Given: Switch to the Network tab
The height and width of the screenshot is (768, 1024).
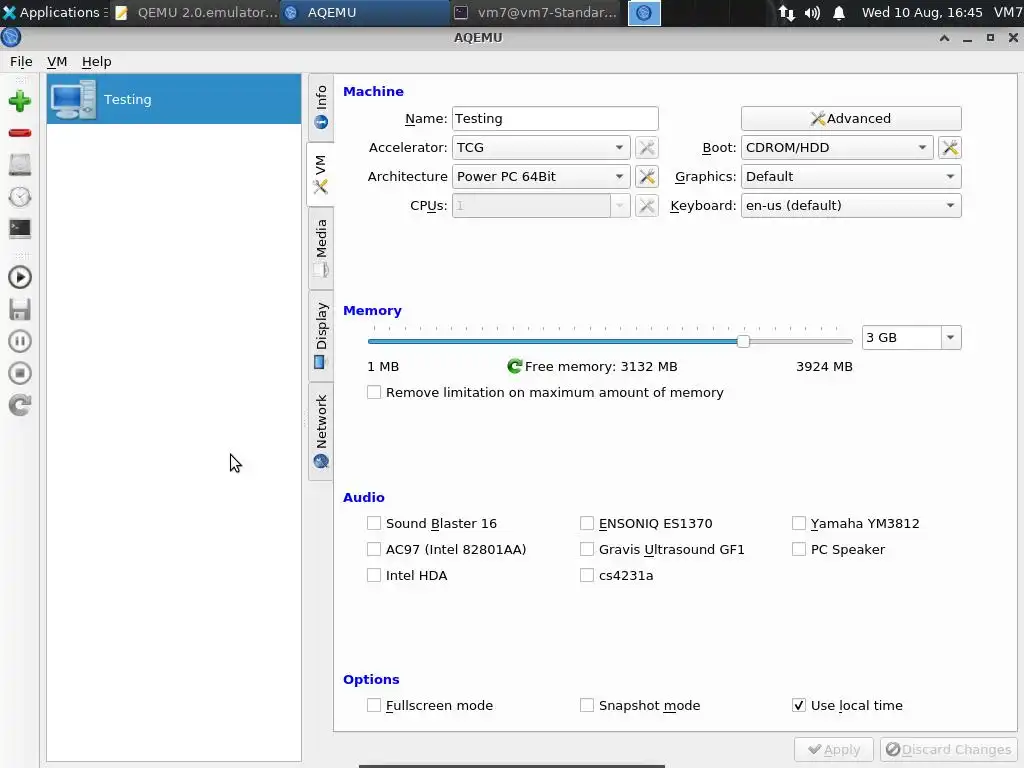Looking at the screenshot, I should coord(321,431).
